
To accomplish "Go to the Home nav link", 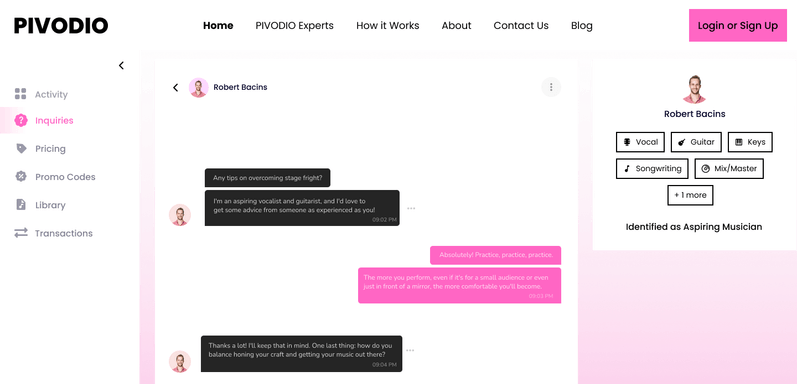I will (218, 25).
